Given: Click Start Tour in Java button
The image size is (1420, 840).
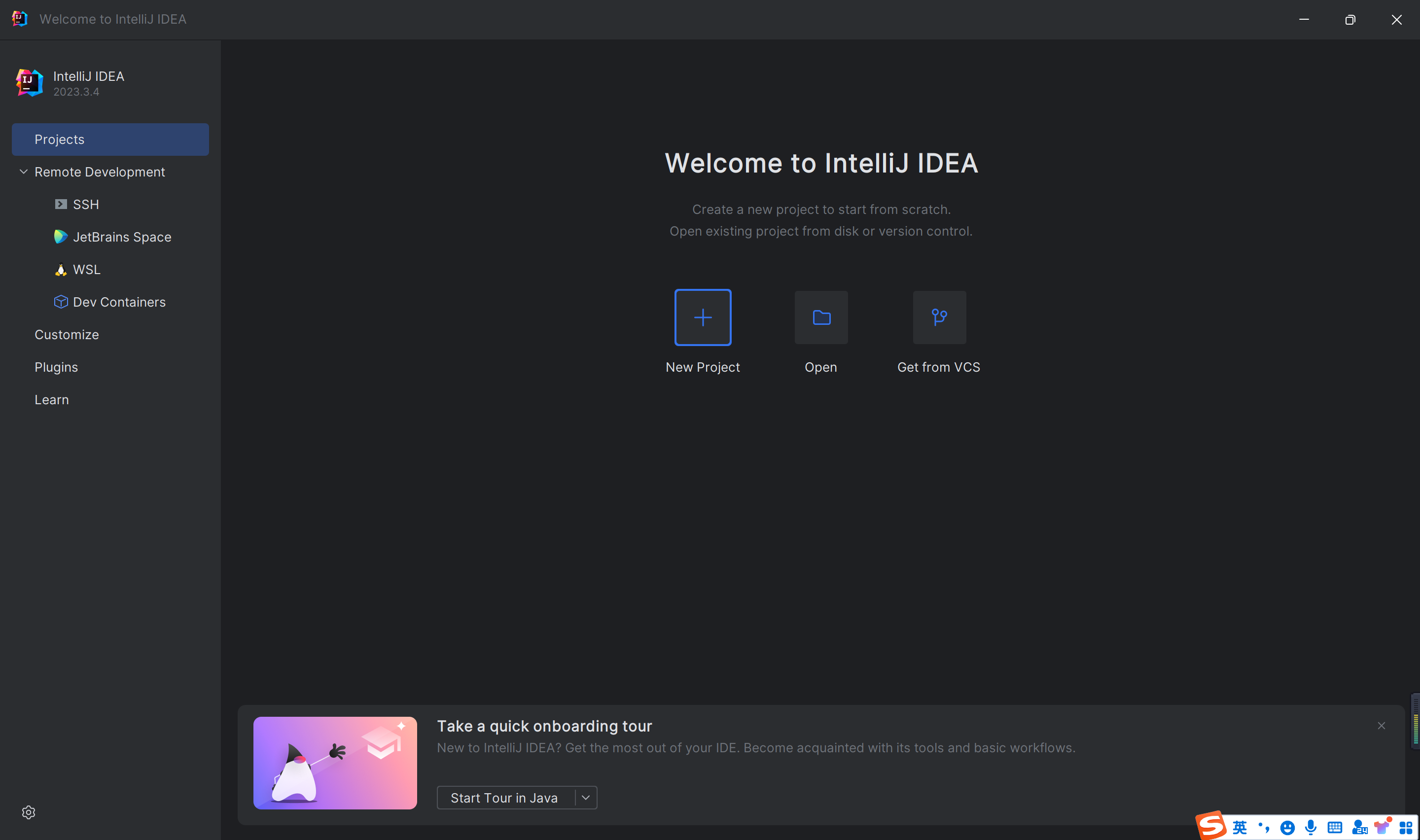Looking at the screenshot, I should click(x=505, y=798).
